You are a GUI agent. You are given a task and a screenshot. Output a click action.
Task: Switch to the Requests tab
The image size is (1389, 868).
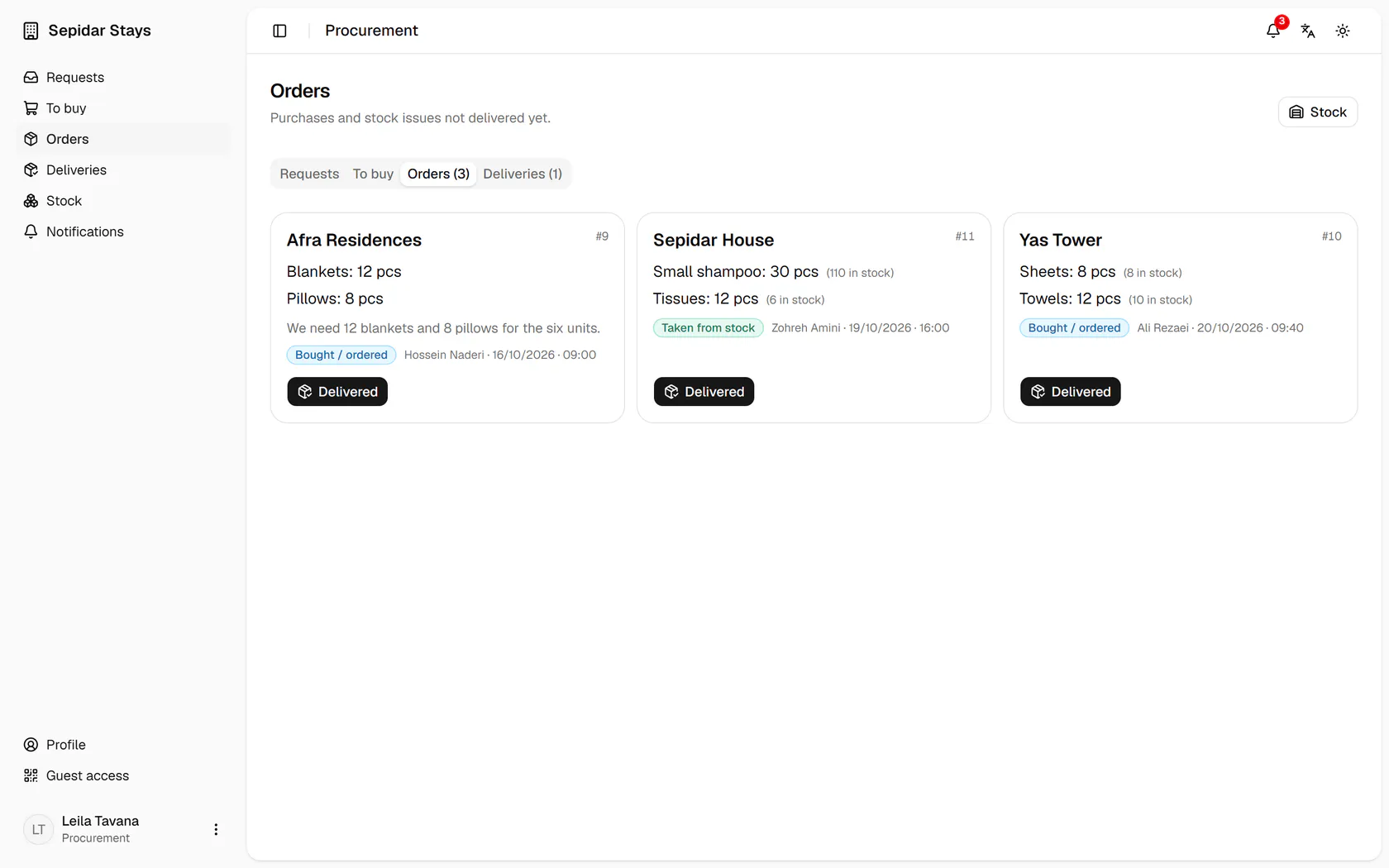[309, 174]
